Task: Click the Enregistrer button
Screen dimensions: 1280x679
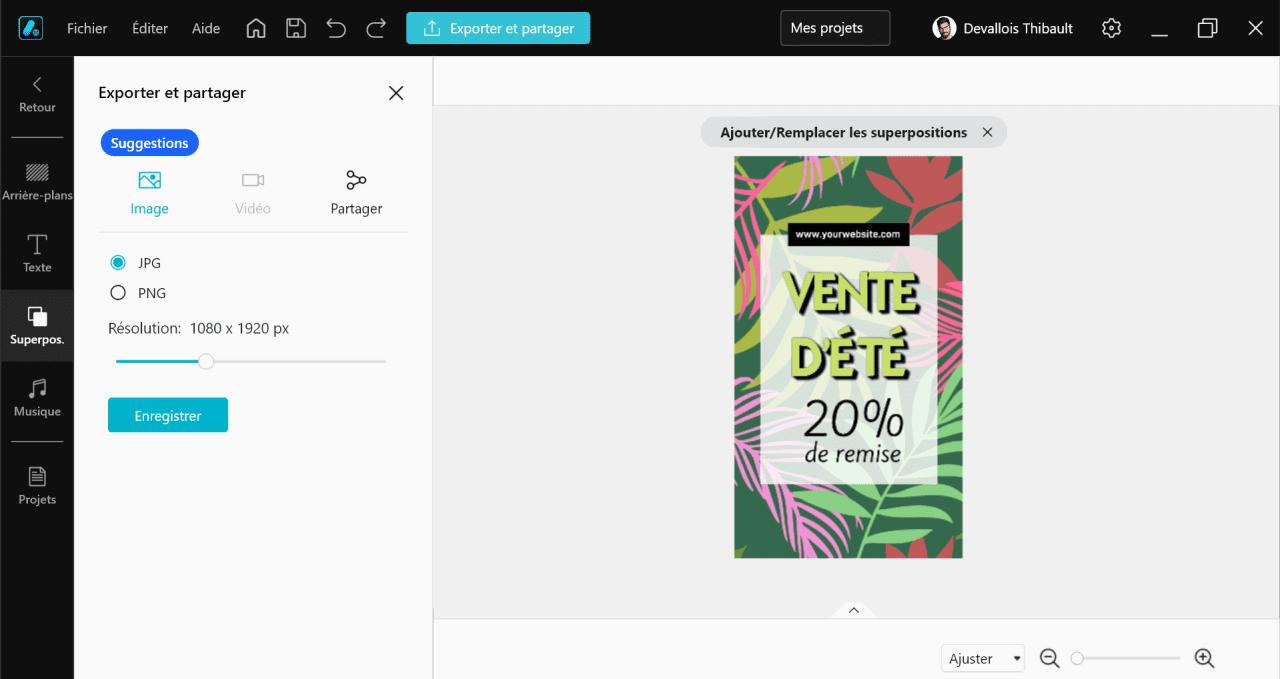Action: pos(167,414)
